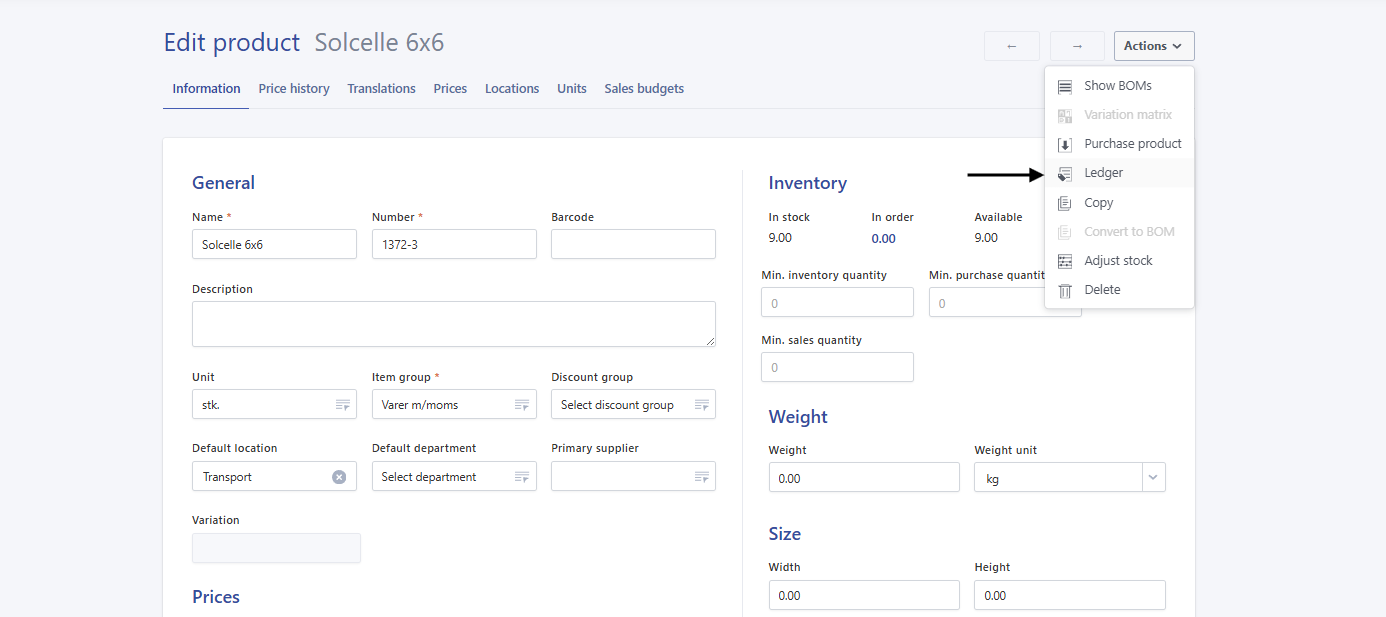The height and width of the screenshot is (617, 1386).
Task: Click the Min. sales quantity field
Action: point(837,367)
